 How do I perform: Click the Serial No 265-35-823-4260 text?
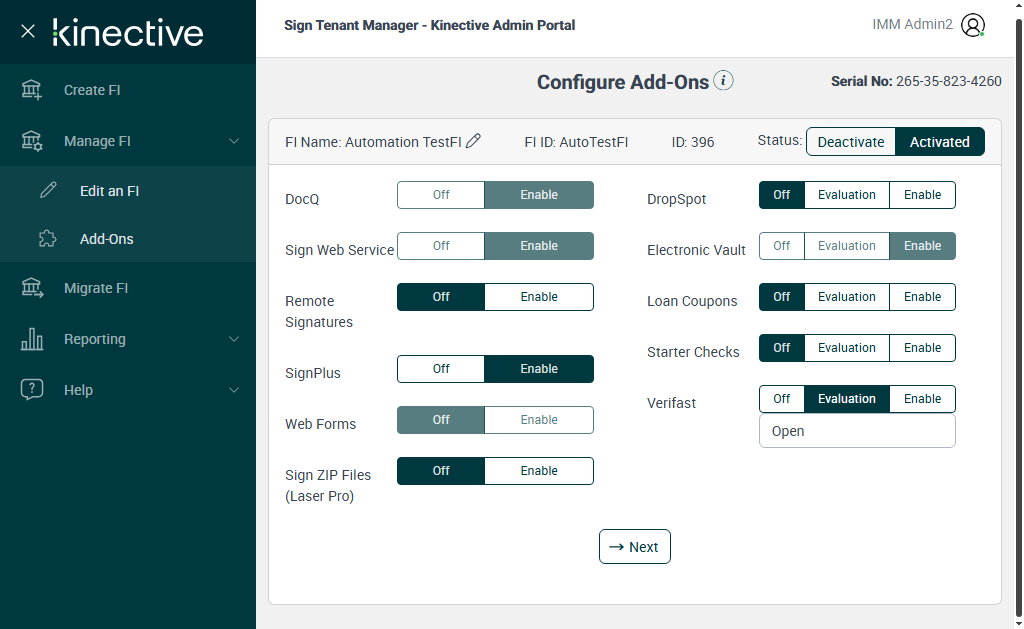916,81
